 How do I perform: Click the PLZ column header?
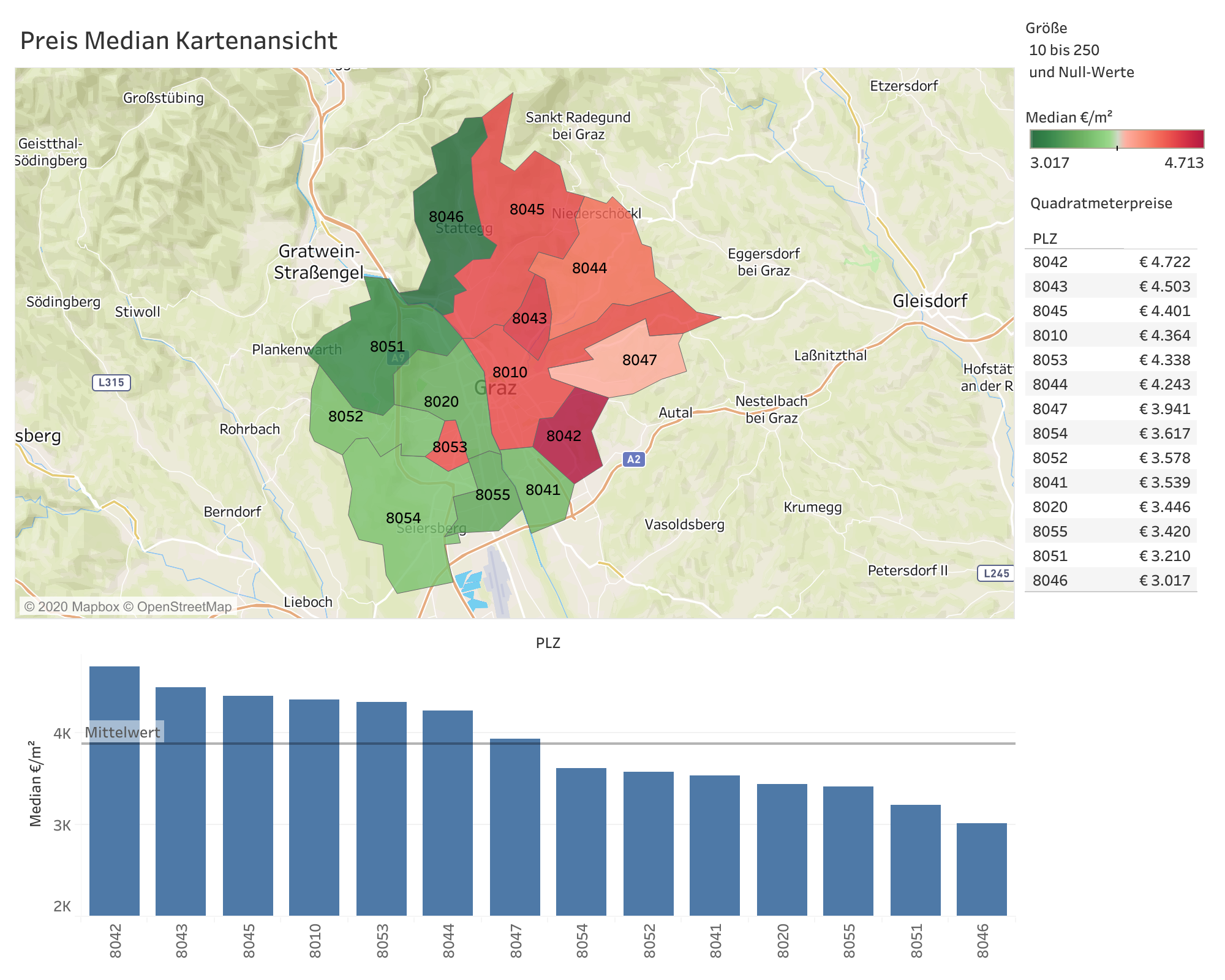[x=1045, y=239]
